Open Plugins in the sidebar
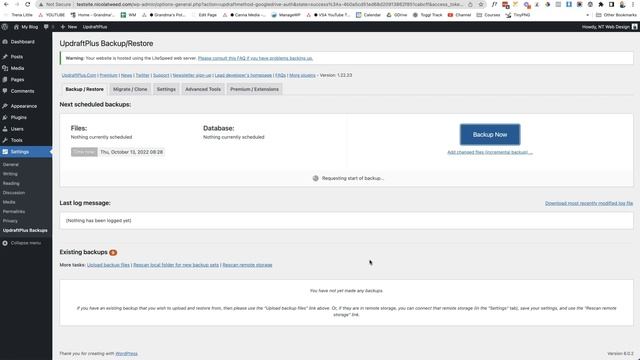This screenshot has height=360, width=640. [x=18, y=118]
